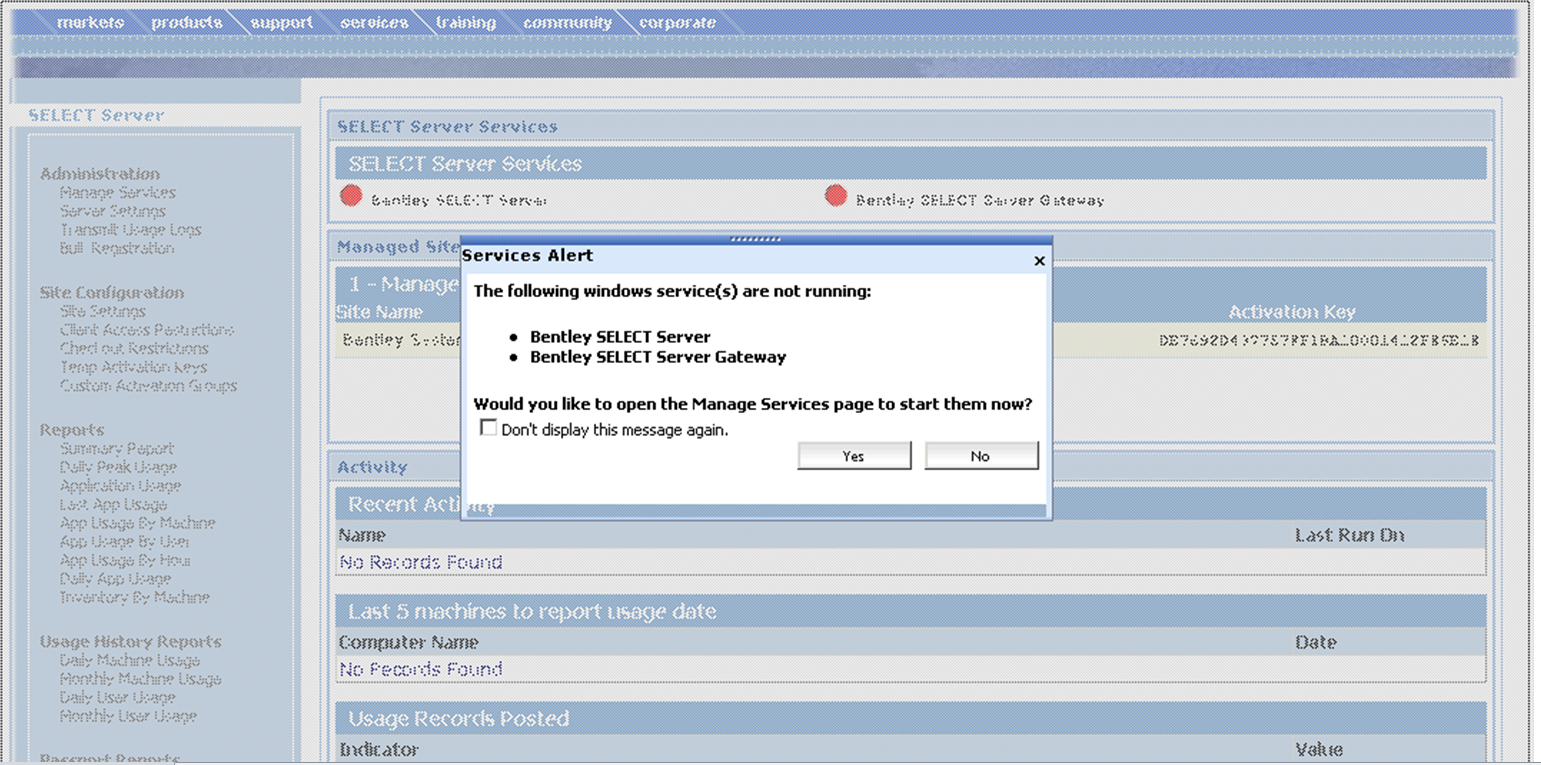Image resolution: width=1541 pixels, height=765 pixels.
Task: Open Bulk Registration link
Action: click(116, 248)
